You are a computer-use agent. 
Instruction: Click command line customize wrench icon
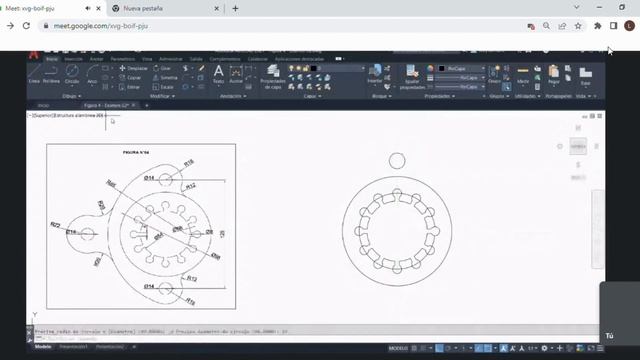tap(29, 340)
